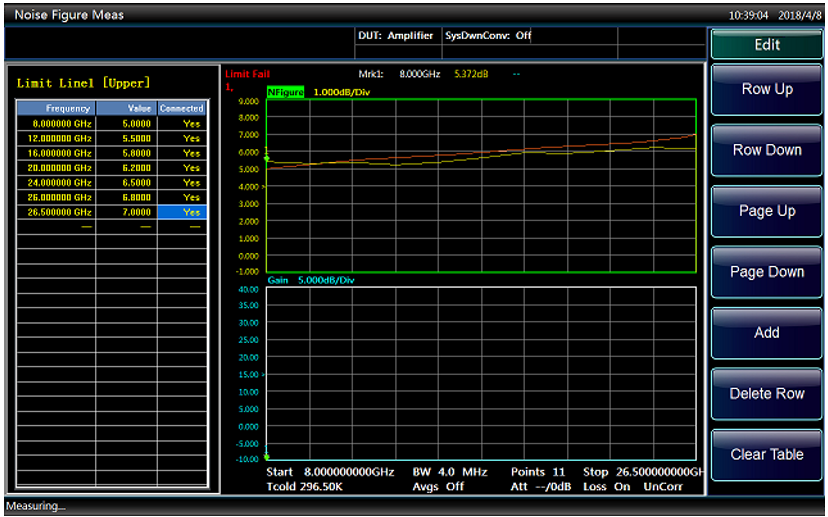Toggle Connected 'Yes' for 8 GHz row
The height and width of the screenshot is (517, 828).
(182, 123)
